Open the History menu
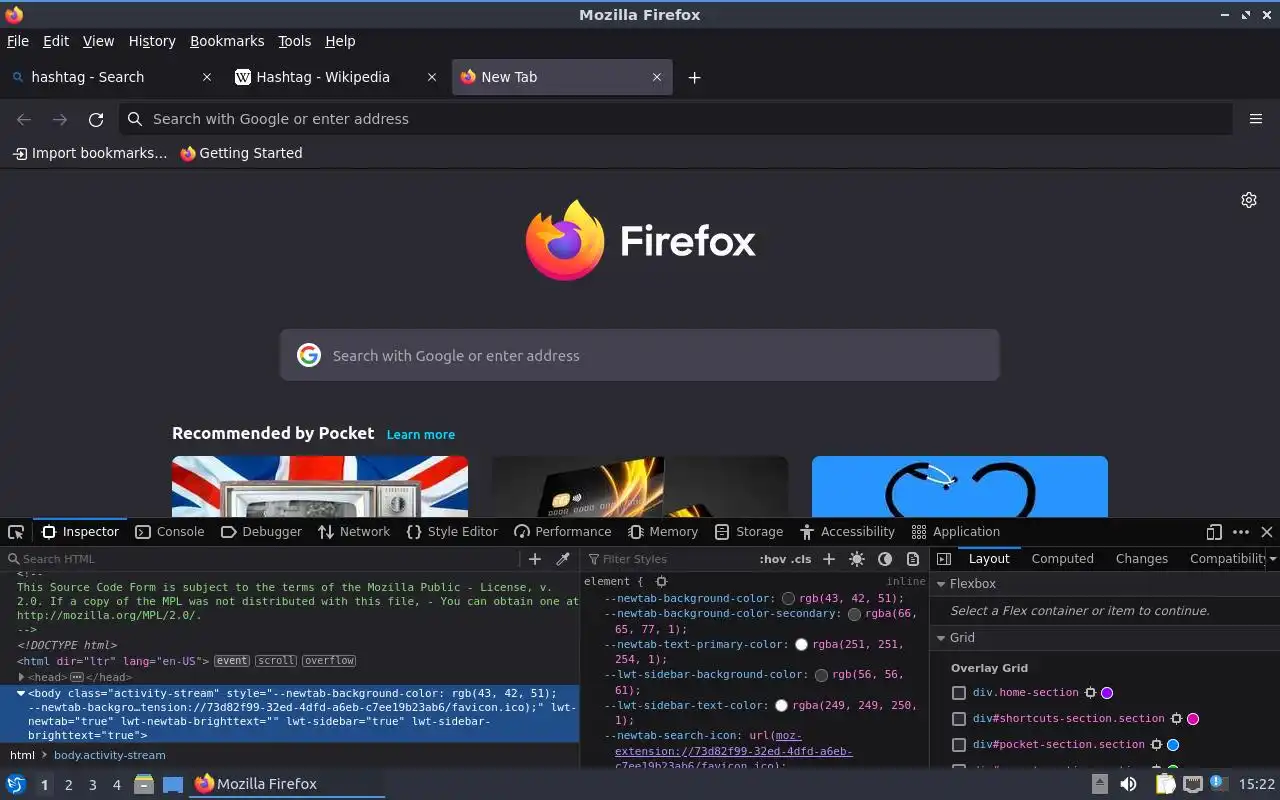The height and width of the screenshot is (800, 1280). [152, 41]
